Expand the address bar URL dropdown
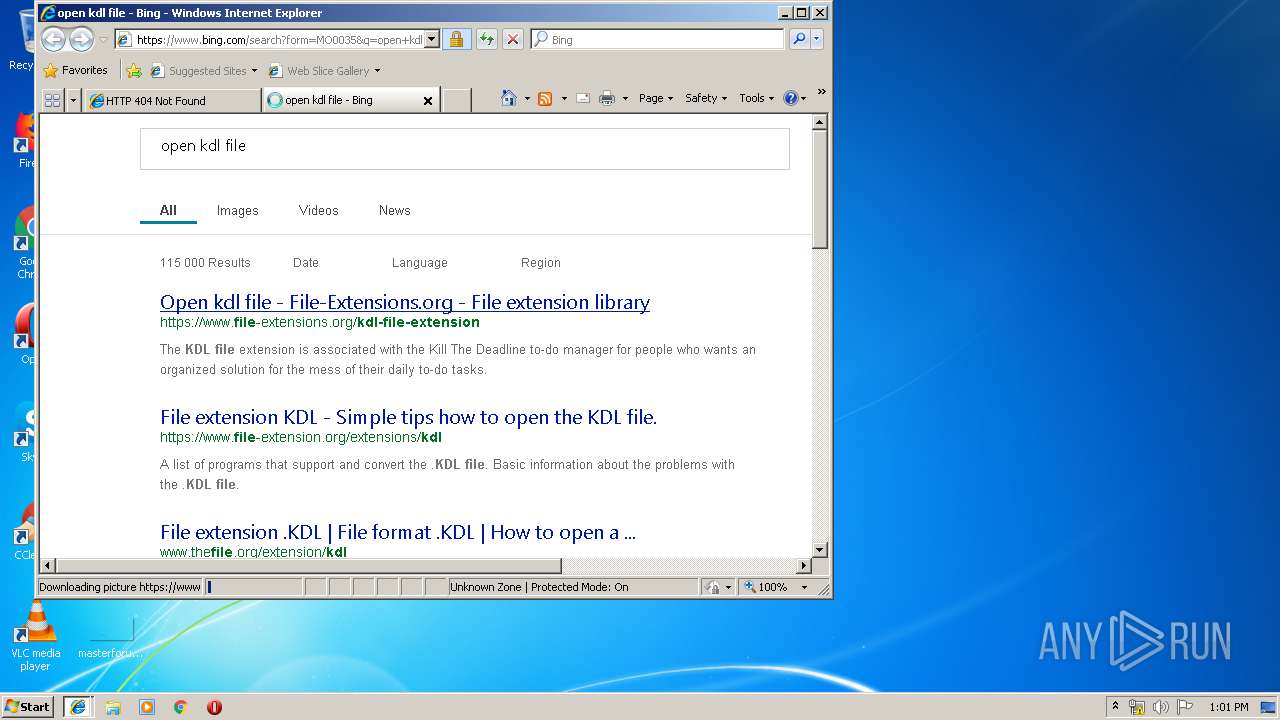The image size is (1280, 720). pyautogui.click(x=431, y=39)
